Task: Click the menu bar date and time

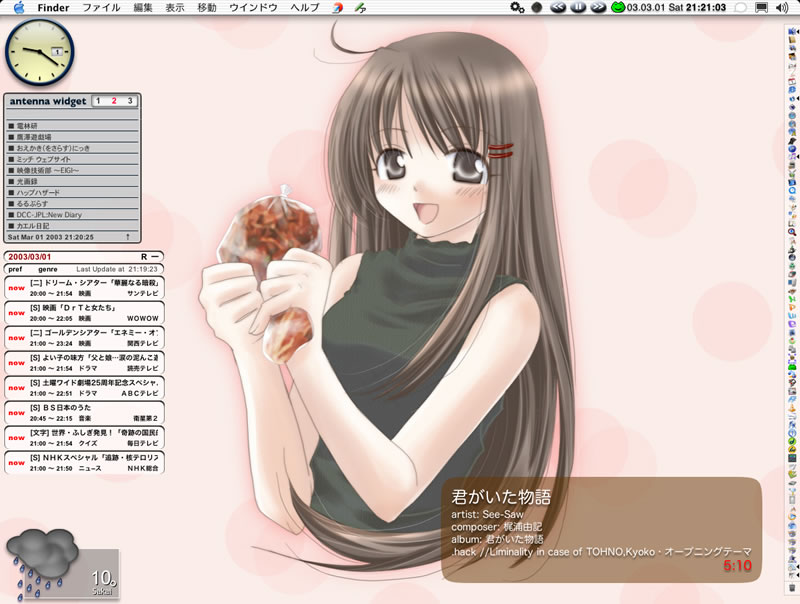Action: (x=676, y=8)
